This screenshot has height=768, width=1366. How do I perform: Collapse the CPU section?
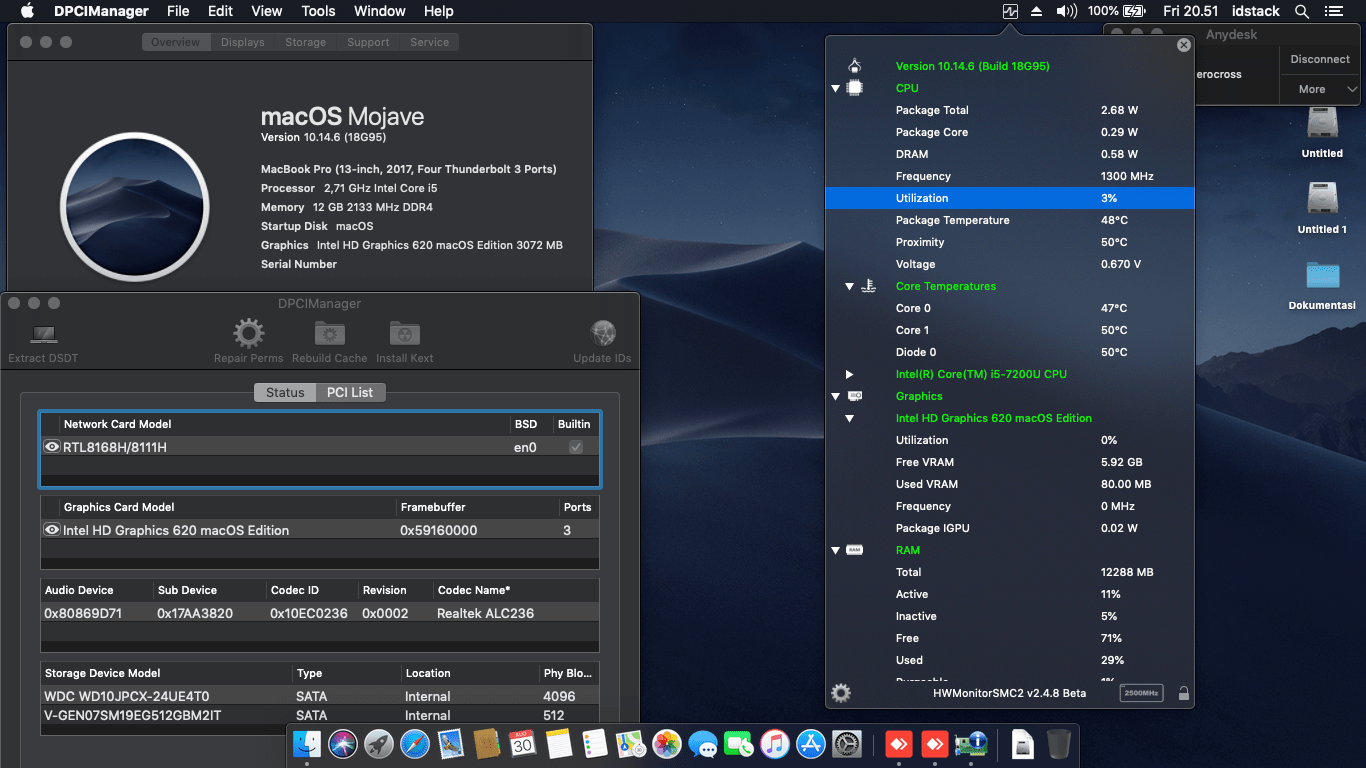point(836,88)
